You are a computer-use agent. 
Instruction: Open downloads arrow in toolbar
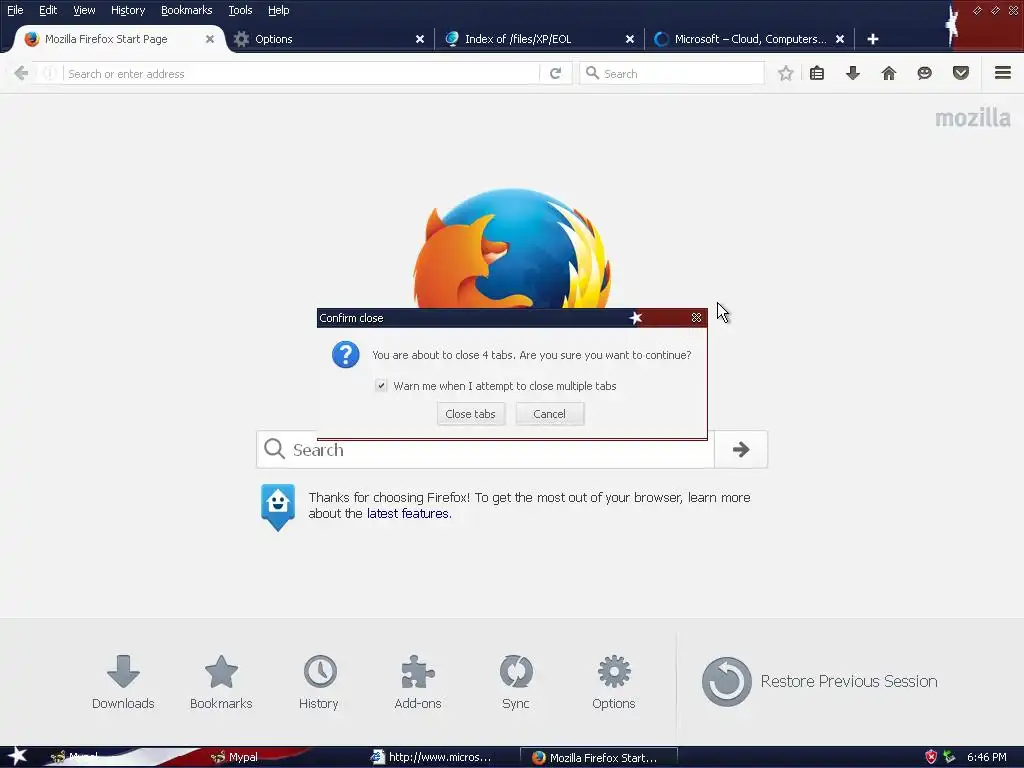853,73
